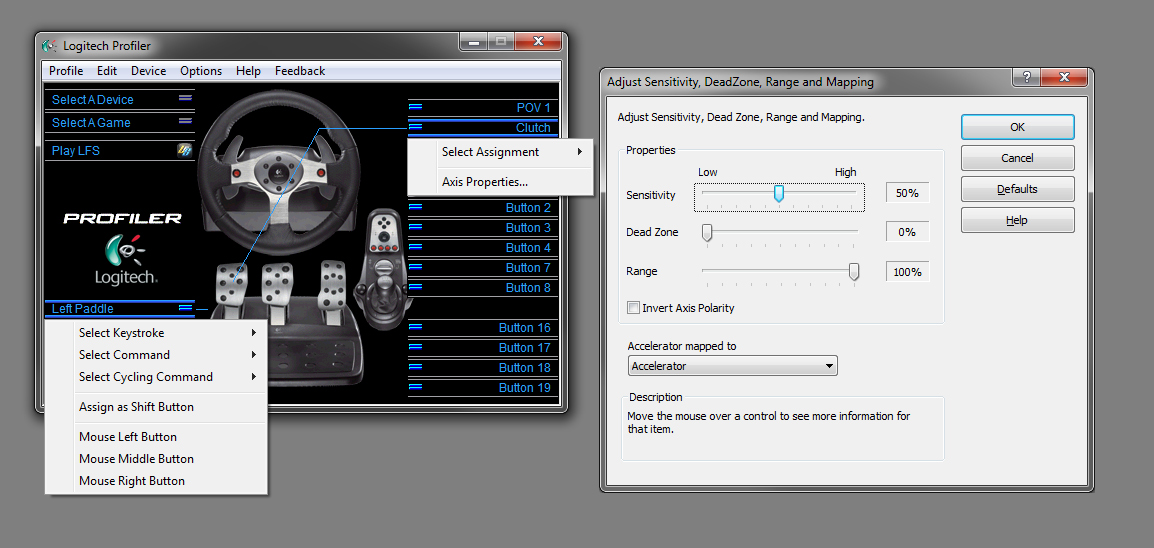Click the Select A Device list icon
The image size is (1154, 548).
185,97
